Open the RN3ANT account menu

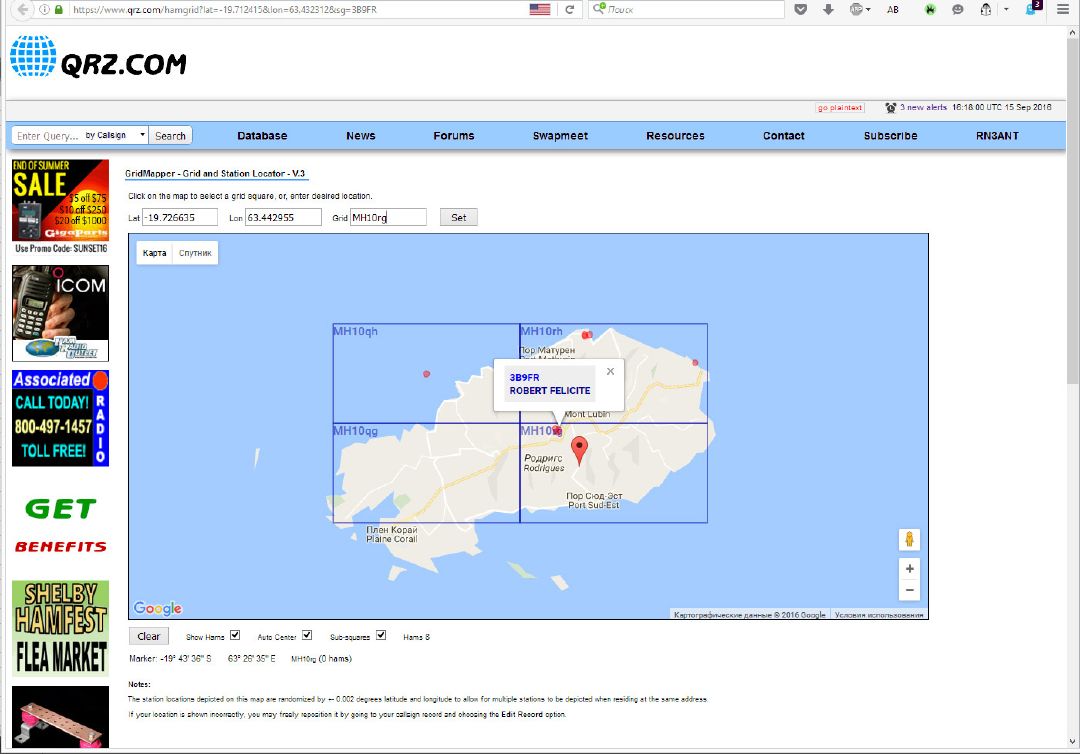[997, 136]
